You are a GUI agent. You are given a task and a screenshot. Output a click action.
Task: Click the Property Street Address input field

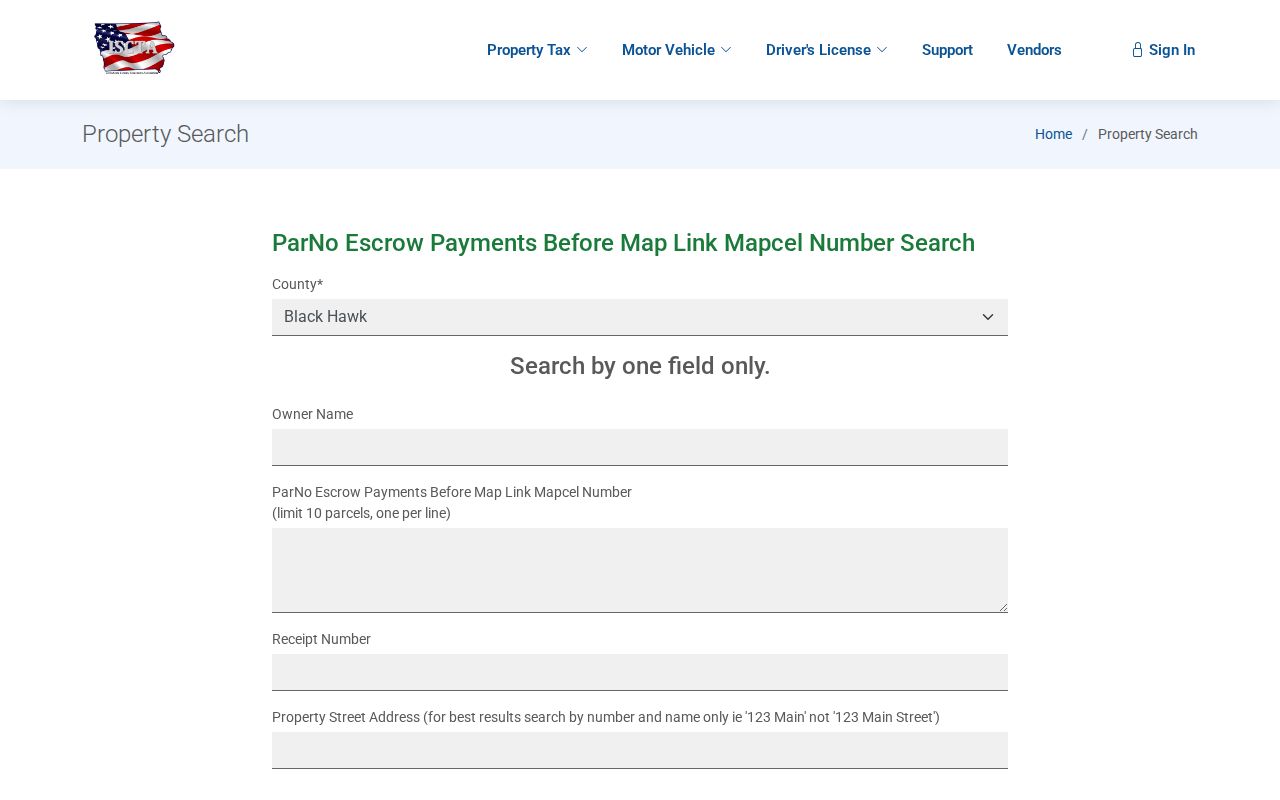[640, 750]
